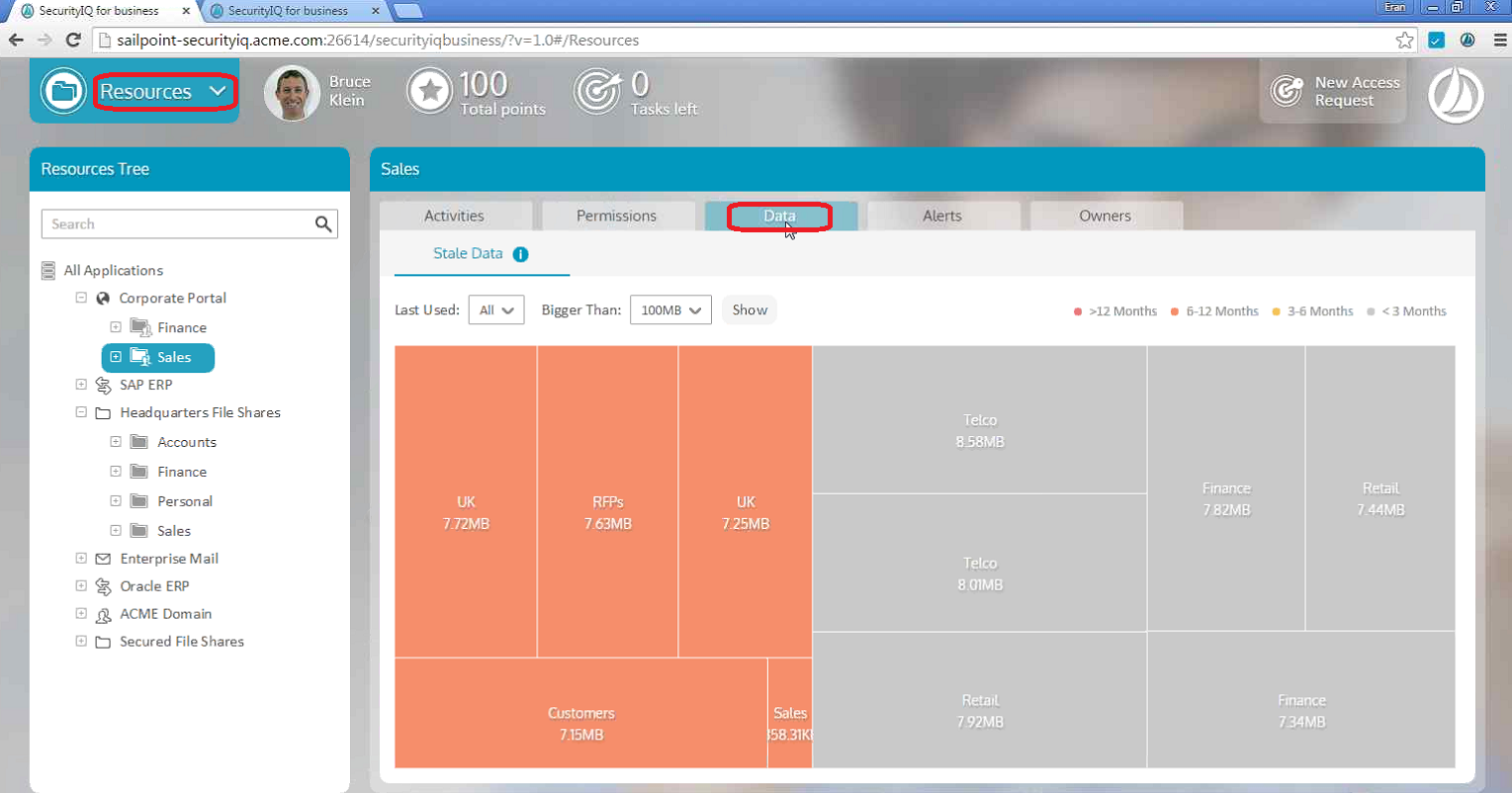Expand Finance under Headquarters File Shares

[116, 472]
